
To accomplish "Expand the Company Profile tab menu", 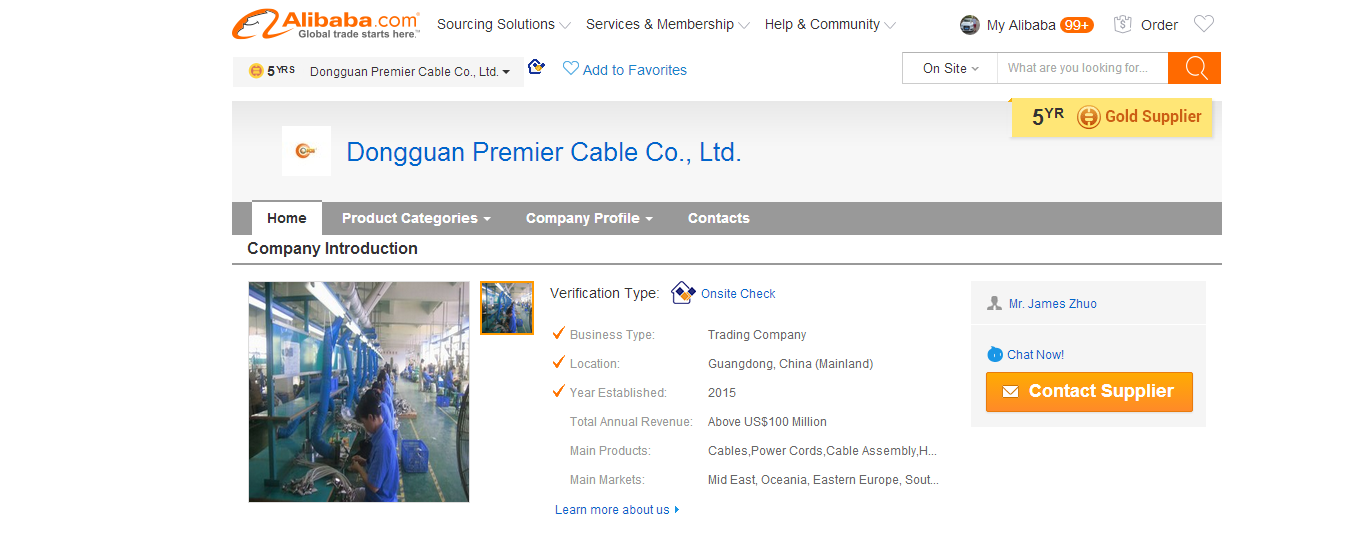I will [589, 218].
